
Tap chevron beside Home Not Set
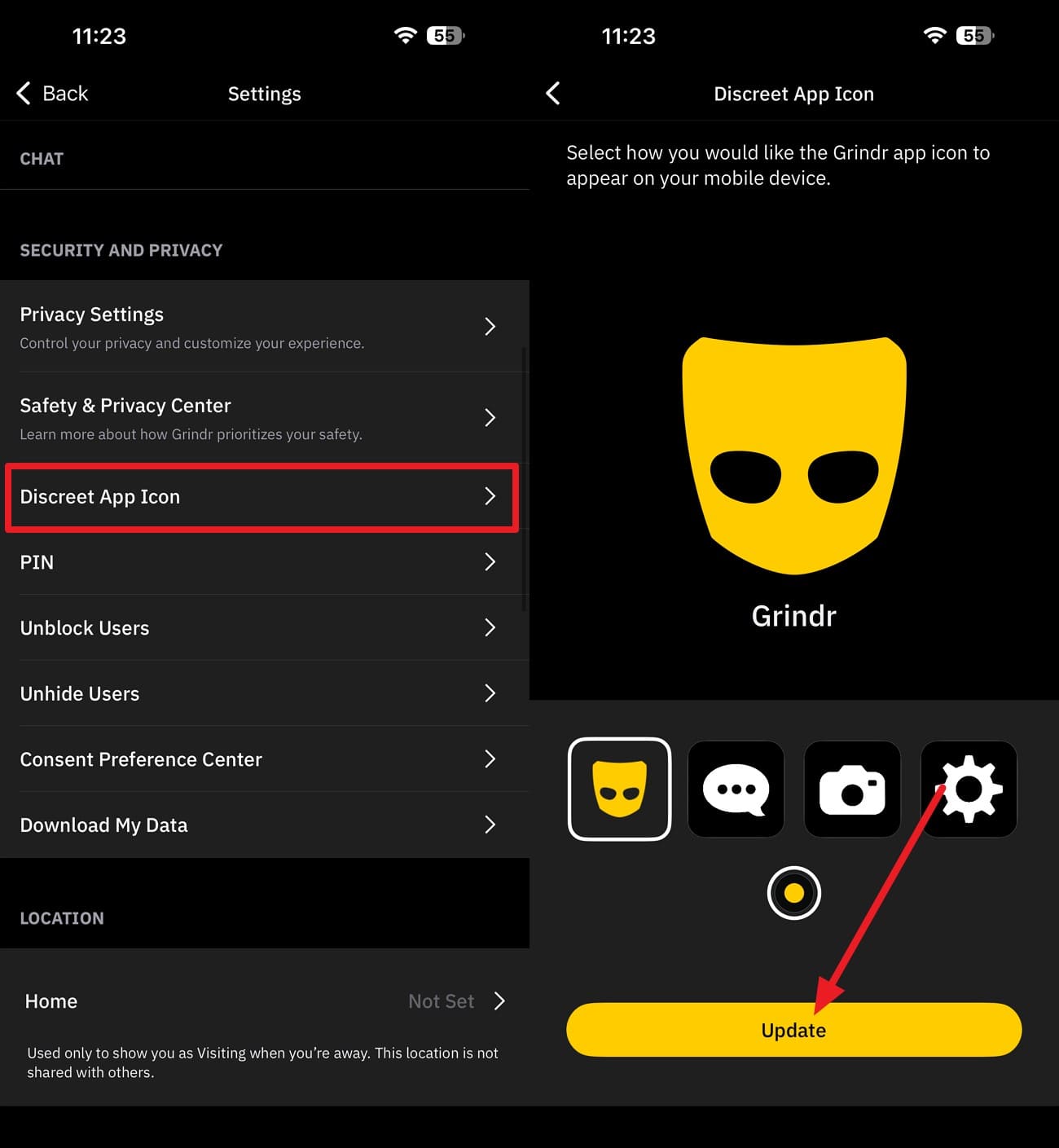[x=499, y=1001]
